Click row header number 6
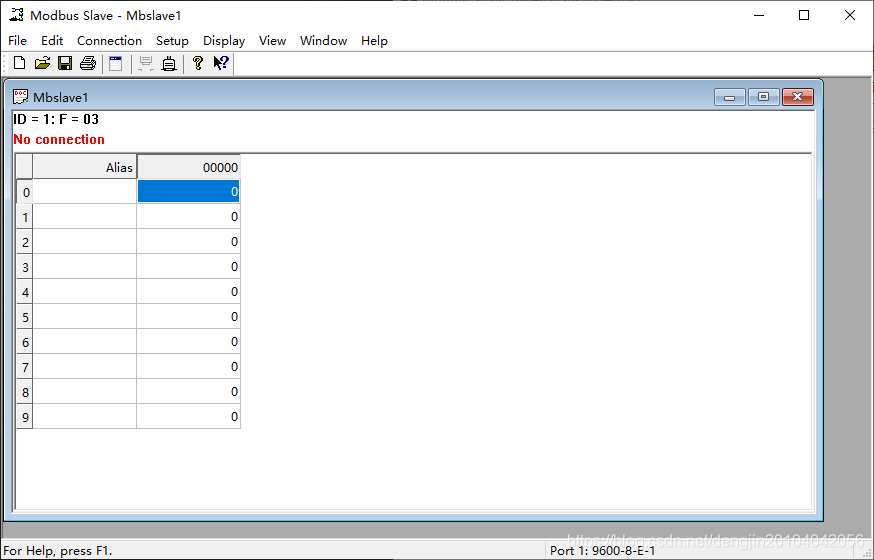 click(25, 342)
